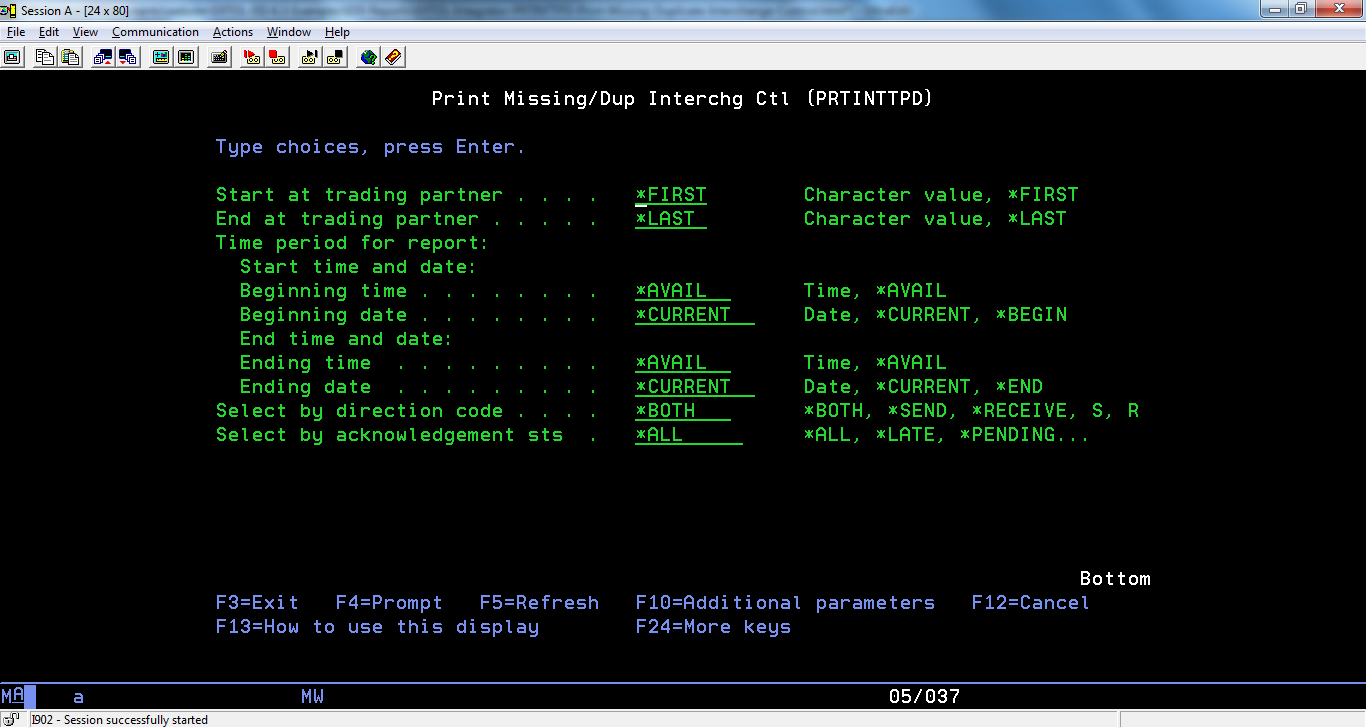1366x728 pixels.
Task: Click the Print Screen toolbar icon
Action: pyautogui.click(x=12, y=57)
